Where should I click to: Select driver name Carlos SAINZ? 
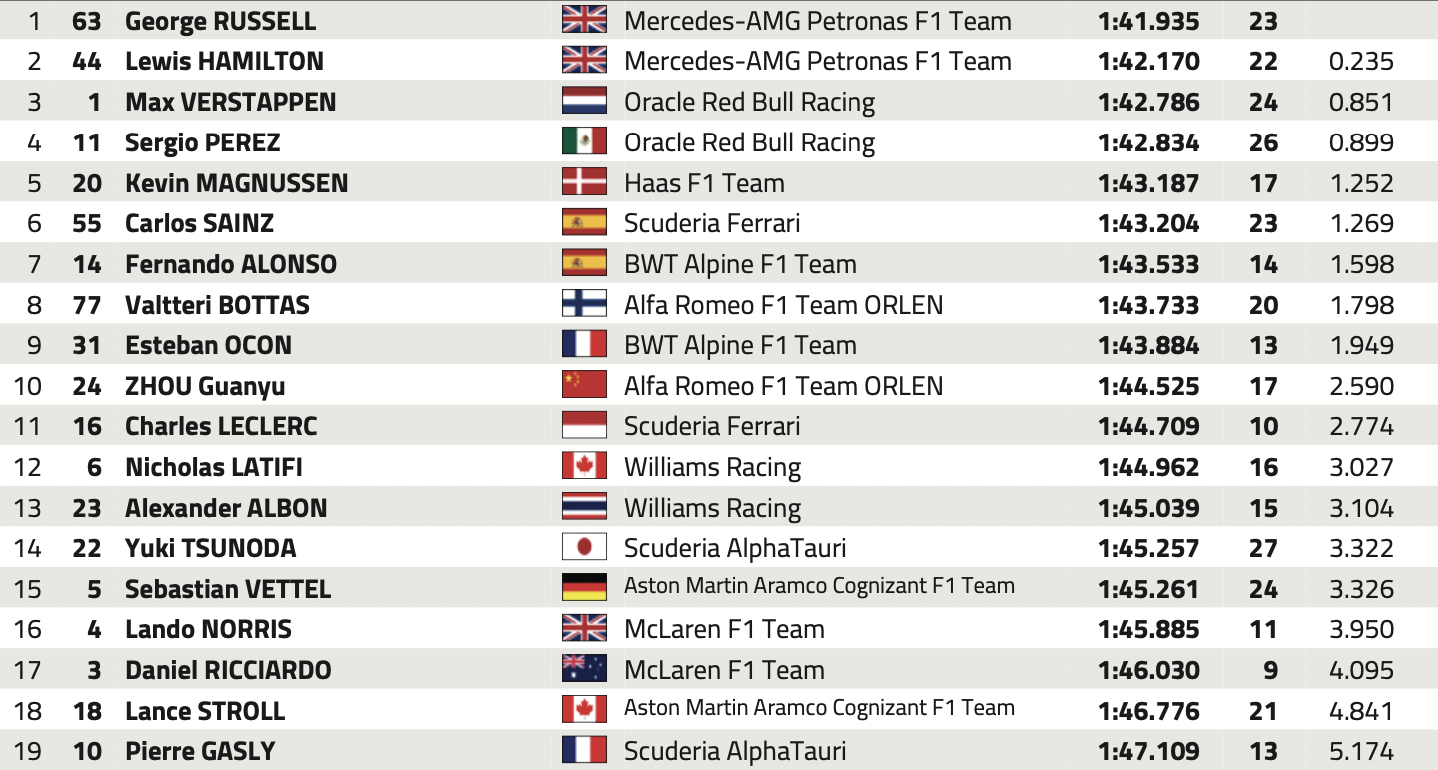[x=199, y=223]
